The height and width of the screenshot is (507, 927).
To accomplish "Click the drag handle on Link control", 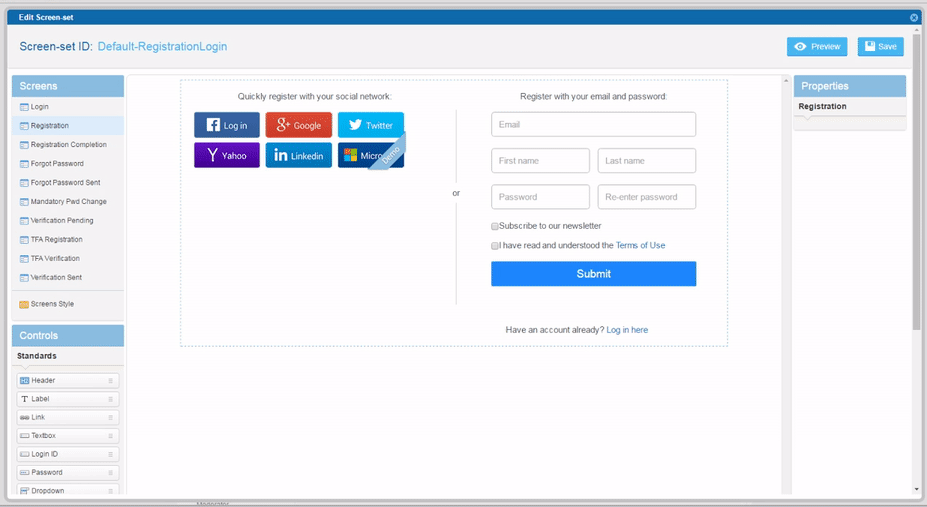I will pyautogui.click(x=111, y=417).
